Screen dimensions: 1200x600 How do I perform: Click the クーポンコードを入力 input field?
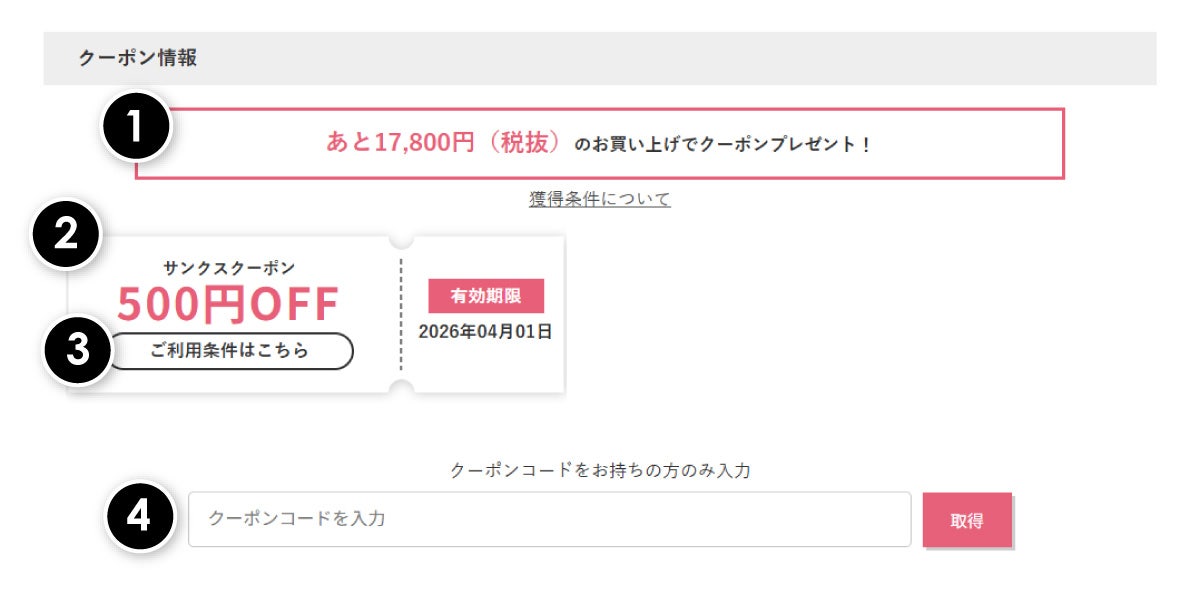coord(550,519)
